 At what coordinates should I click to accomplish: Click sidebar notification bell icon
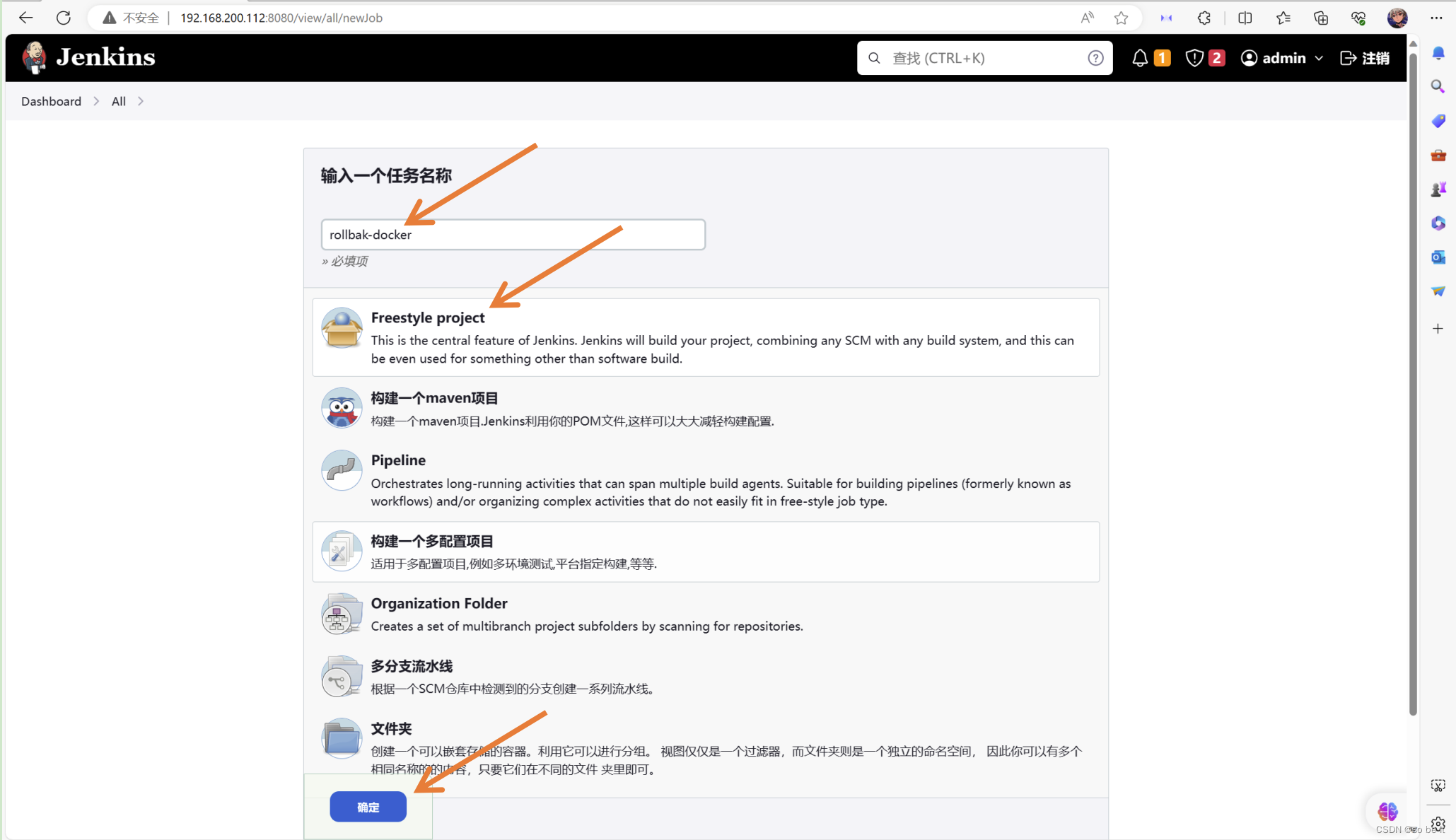coord(1438,53)
